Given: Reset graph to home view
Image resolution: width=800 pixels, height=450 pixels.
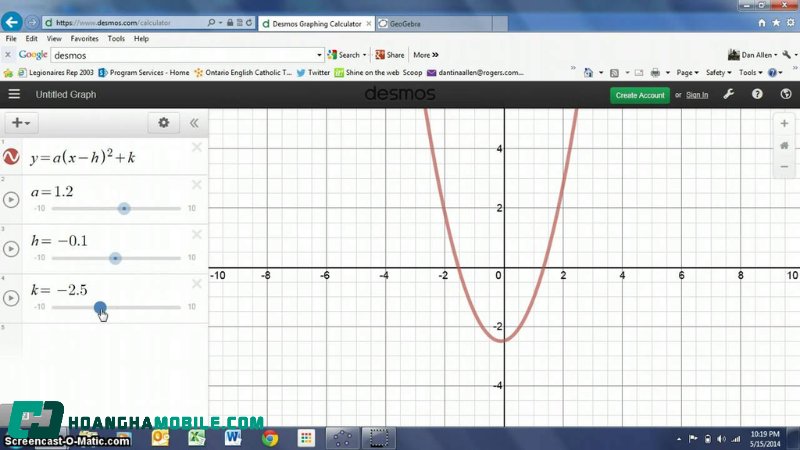Looking at the screenshot, I should pyautogui.click(x=784, y=145).
